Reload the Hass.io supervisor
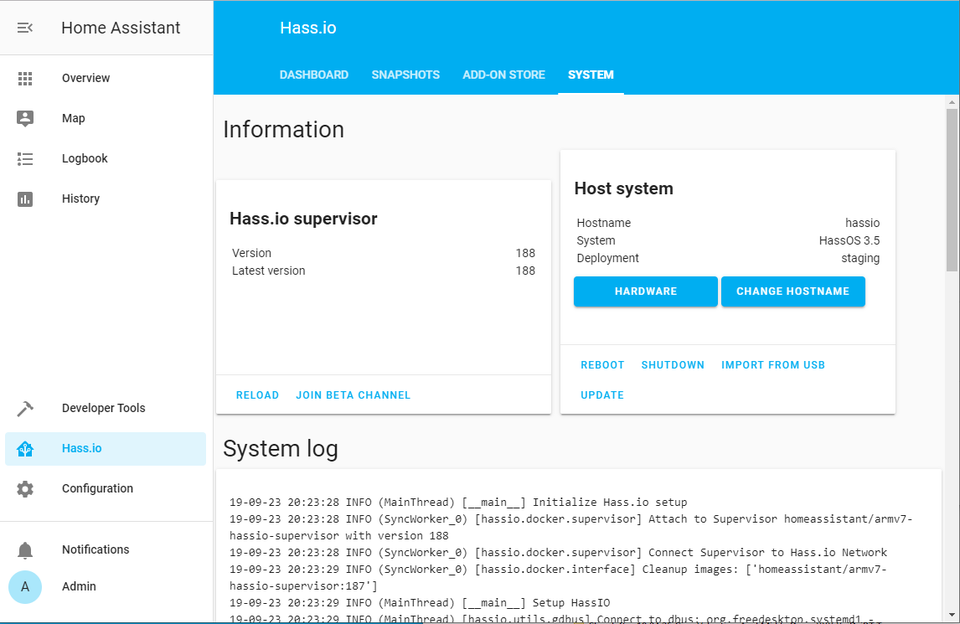 pos(257,395)
